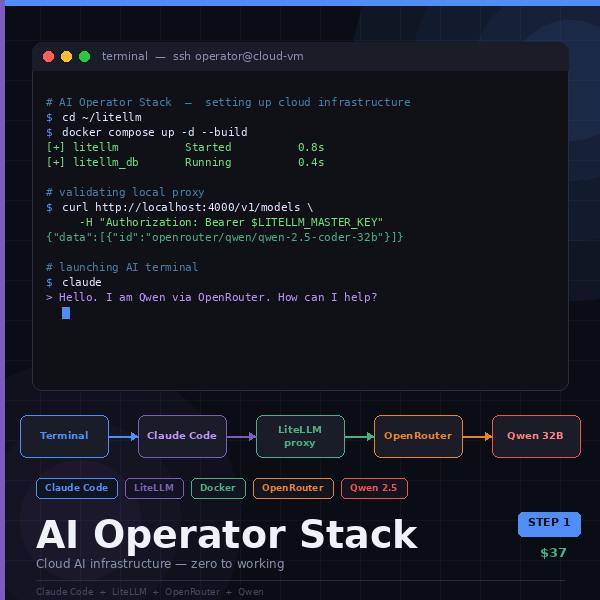Click the blue terminal cursor block
The image size is (600, 600).
pyautogui.click(x=66, y=313)
